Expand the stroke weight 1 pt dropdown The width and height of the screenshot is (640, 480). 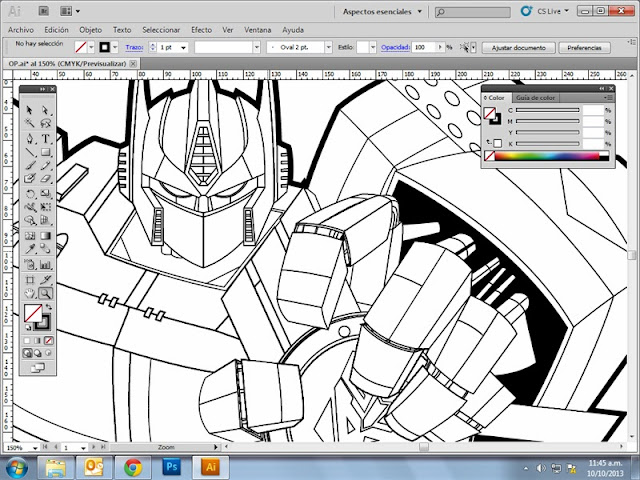tap(181, 47)
